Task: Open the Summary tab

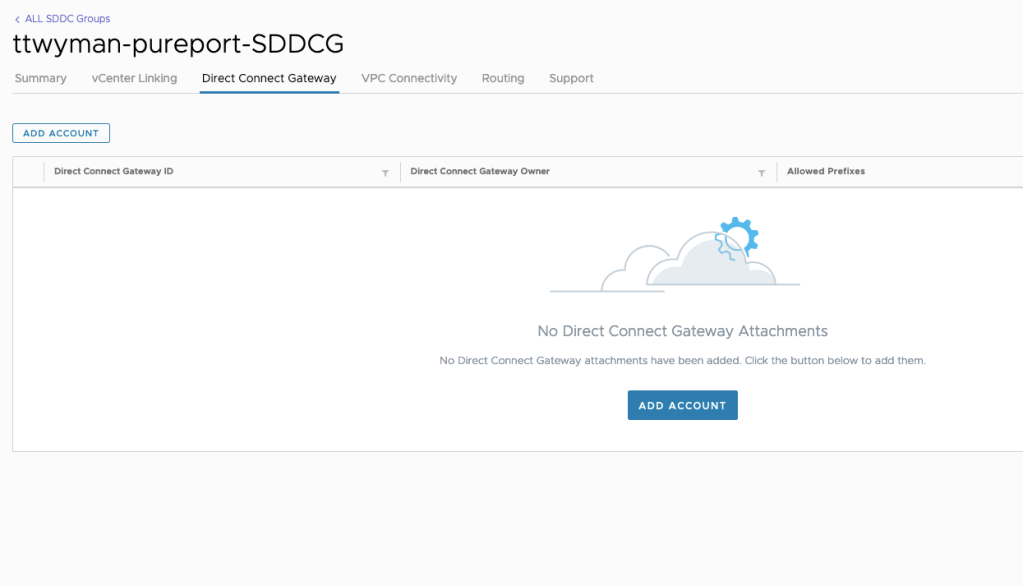Action: pyautogui.click(x=41, y=78)
